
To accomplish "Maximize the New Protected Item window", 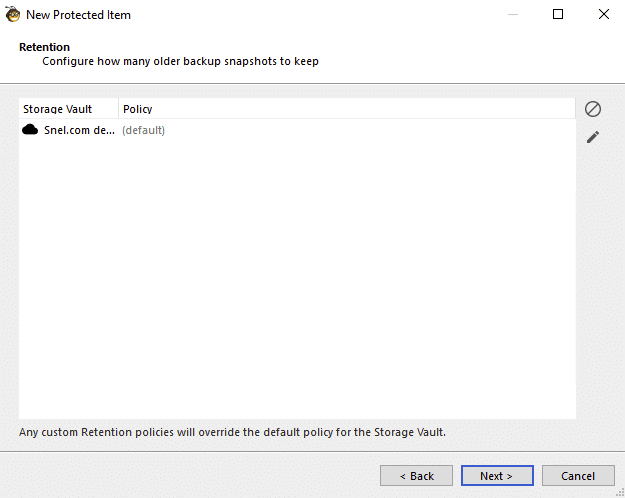I will [x=558, y=14].
